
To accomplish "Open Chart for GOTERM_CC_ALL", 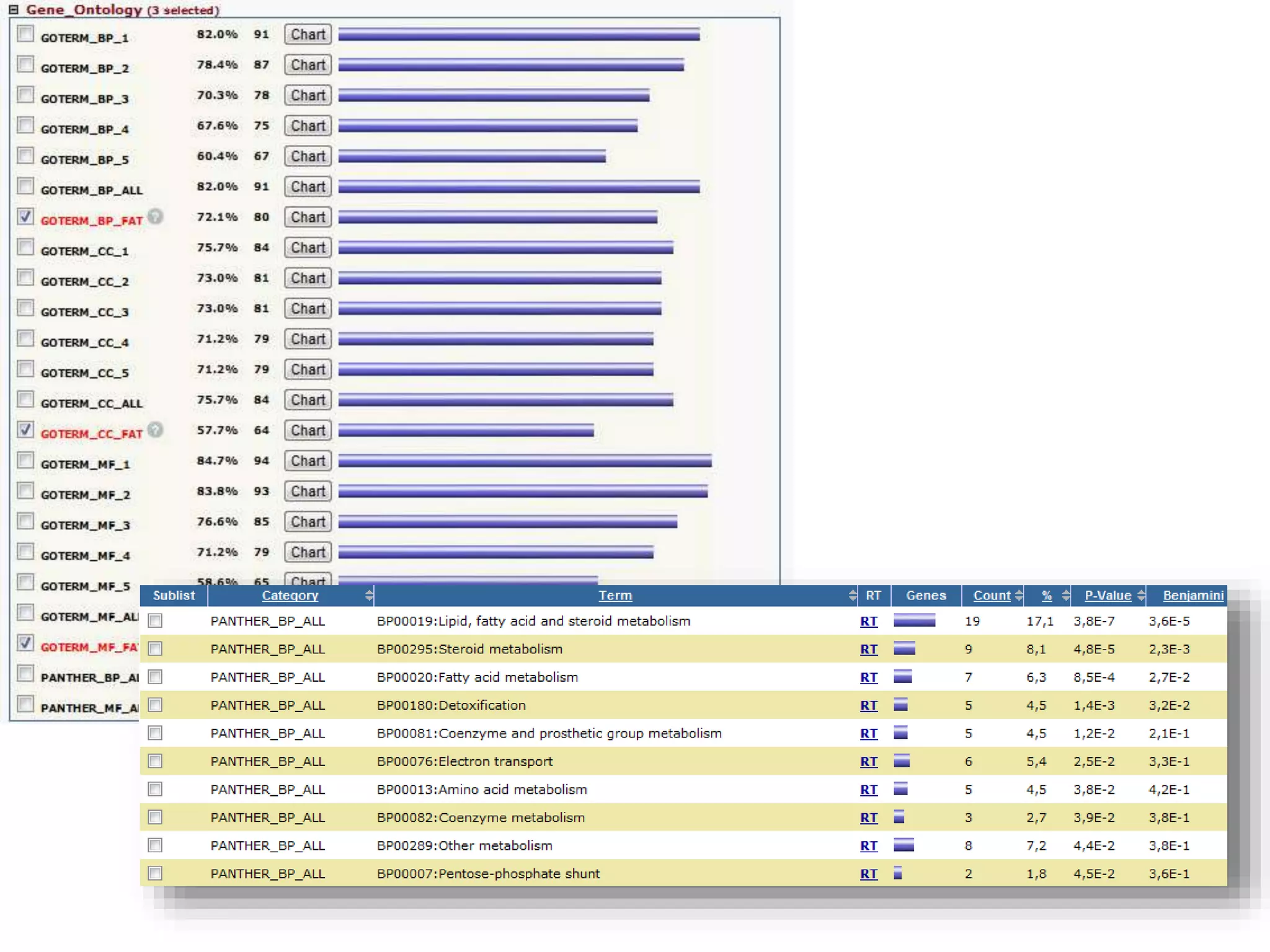I will click(308, 400).
